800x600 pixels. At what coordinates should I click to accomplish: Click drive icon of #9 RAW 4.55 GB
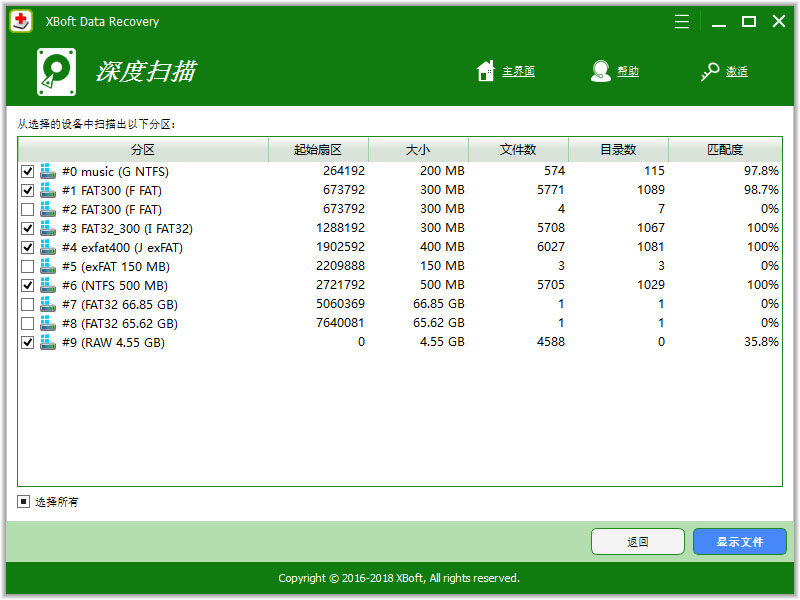pyautogui.click(x=47, y=342)
